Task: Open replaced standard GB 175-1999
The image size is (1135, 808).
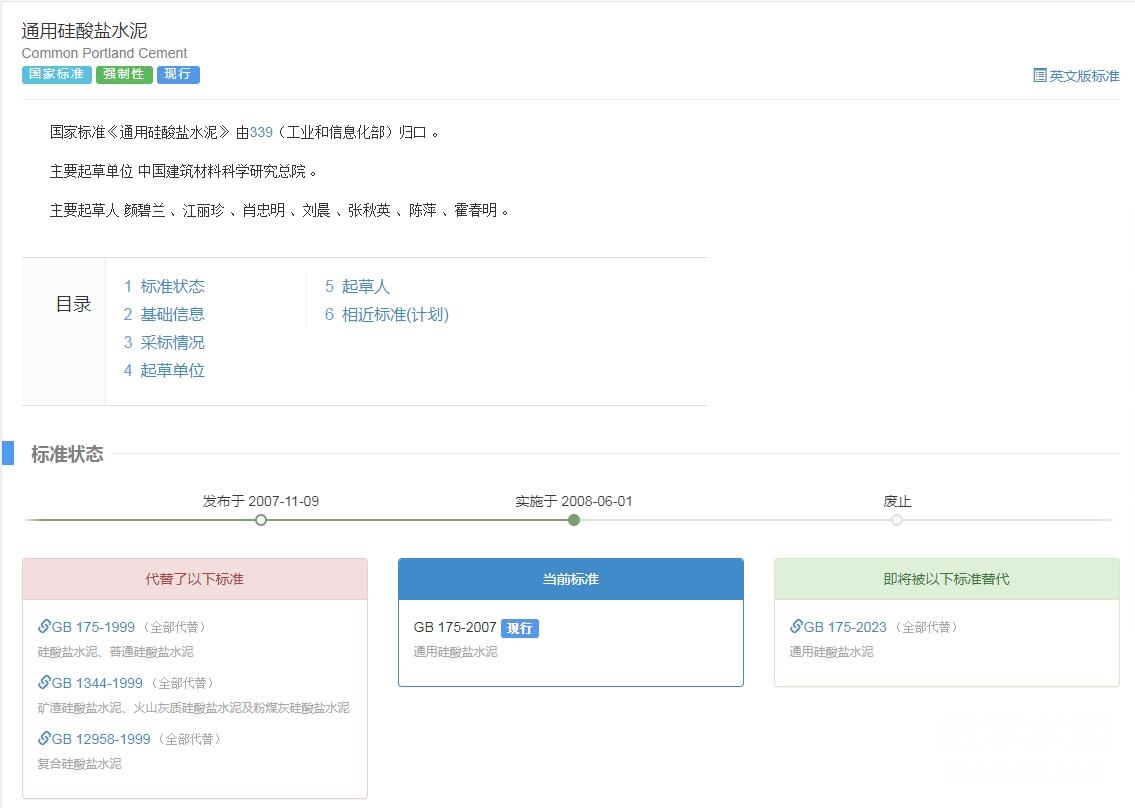Action: (93, 627)
